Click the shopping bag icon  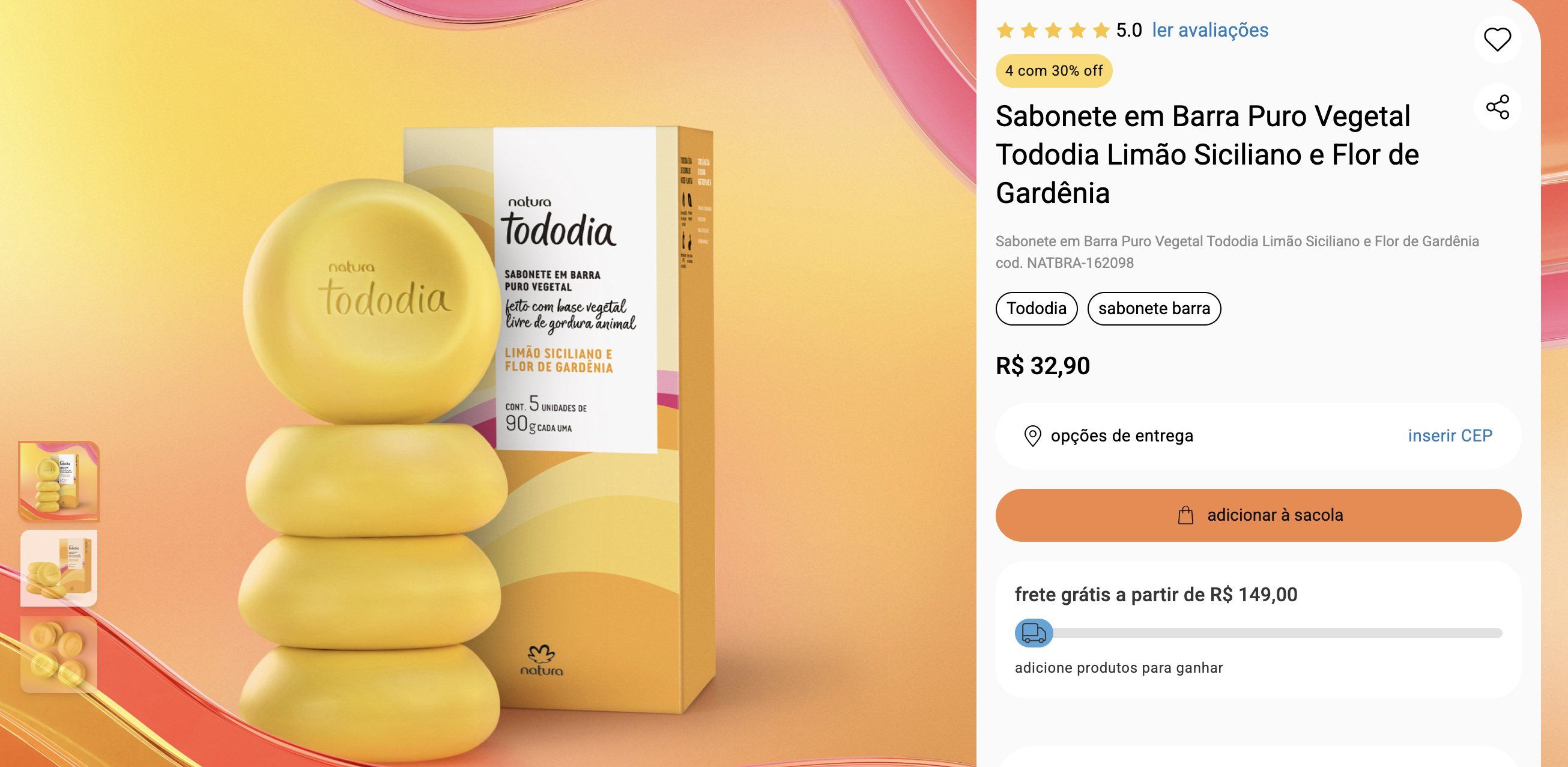pos(1185,515)
